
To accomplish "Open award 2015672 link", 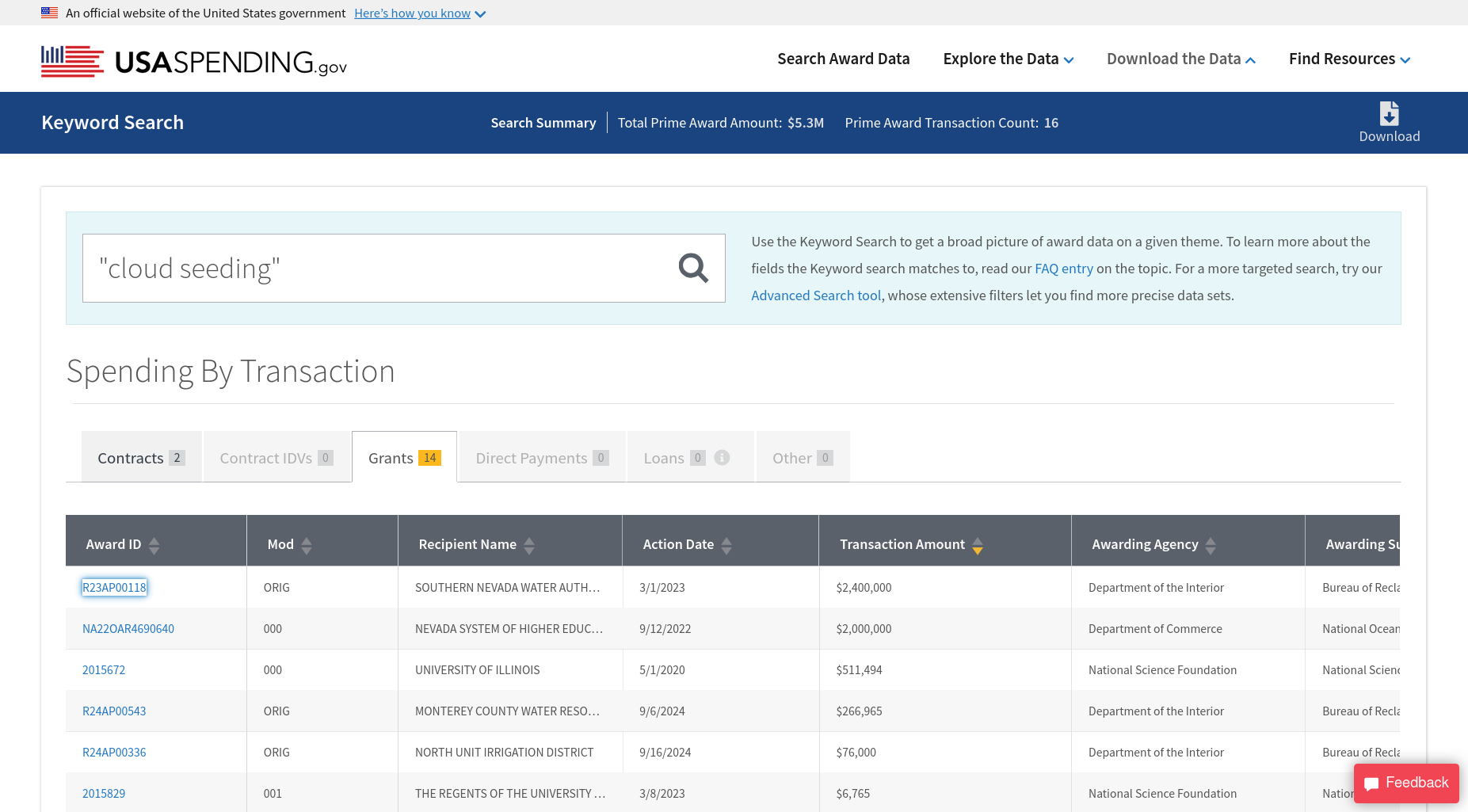I will [x=104, y=669].
